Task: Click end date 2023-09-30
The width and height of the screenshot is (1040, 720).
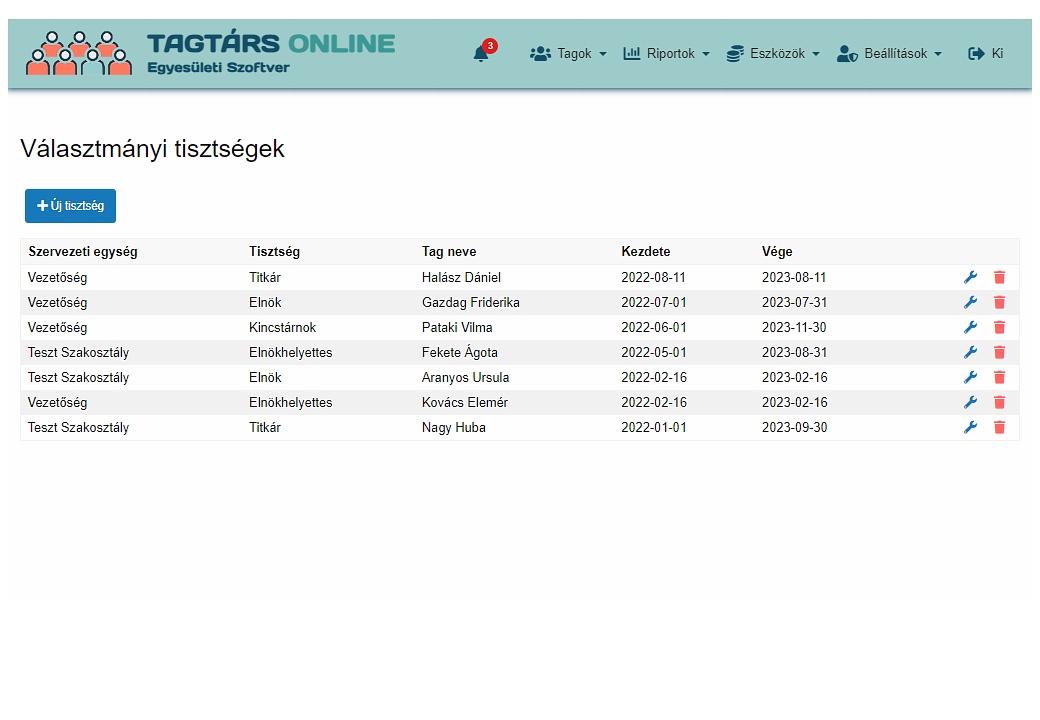Action: [795, 428]
